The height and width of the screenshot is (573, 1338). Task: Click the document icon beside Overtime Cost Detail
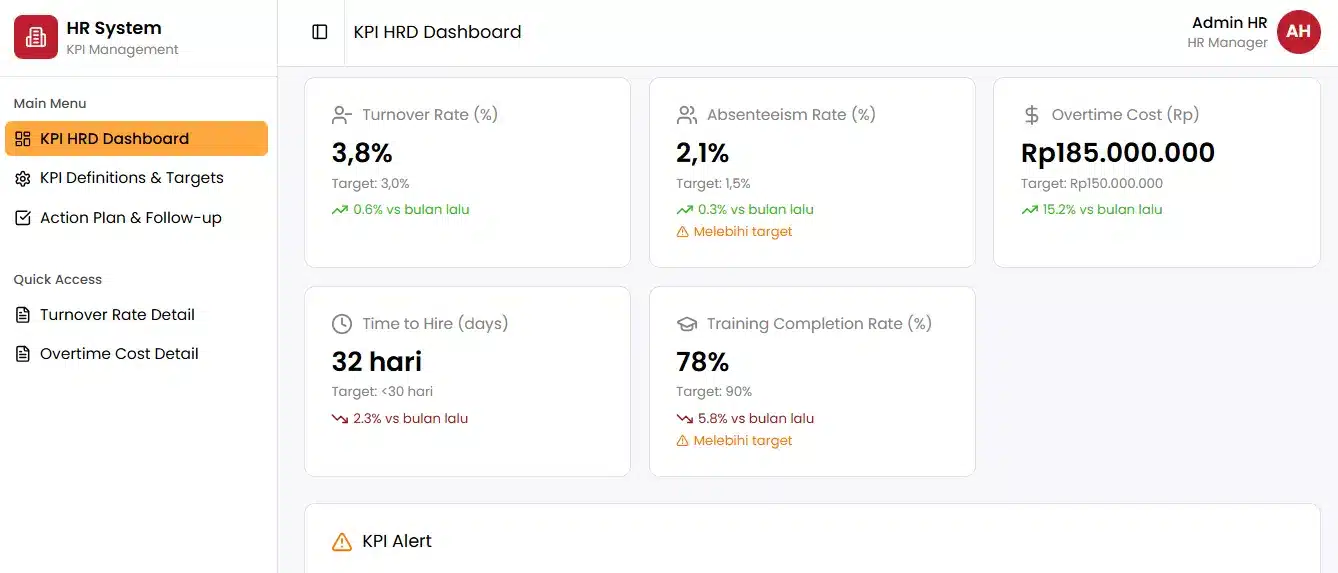coord(23,354)
